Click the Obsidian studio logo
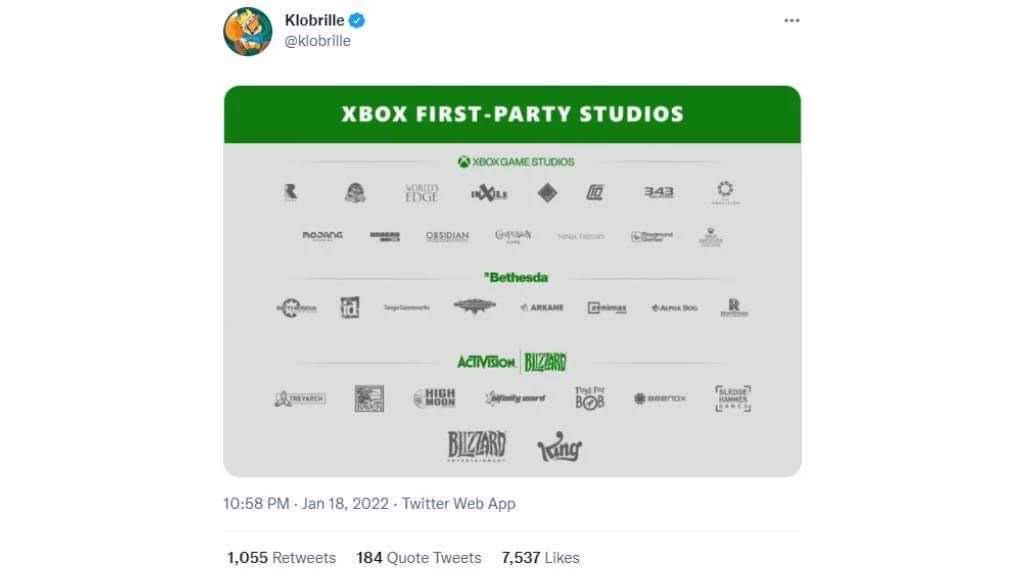Viewport: 1024px width, 576px height. [x=447, y=237]
